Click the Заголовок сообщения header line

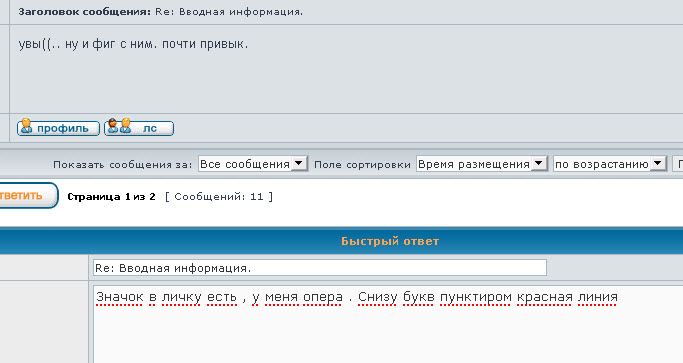click(160, 12)
